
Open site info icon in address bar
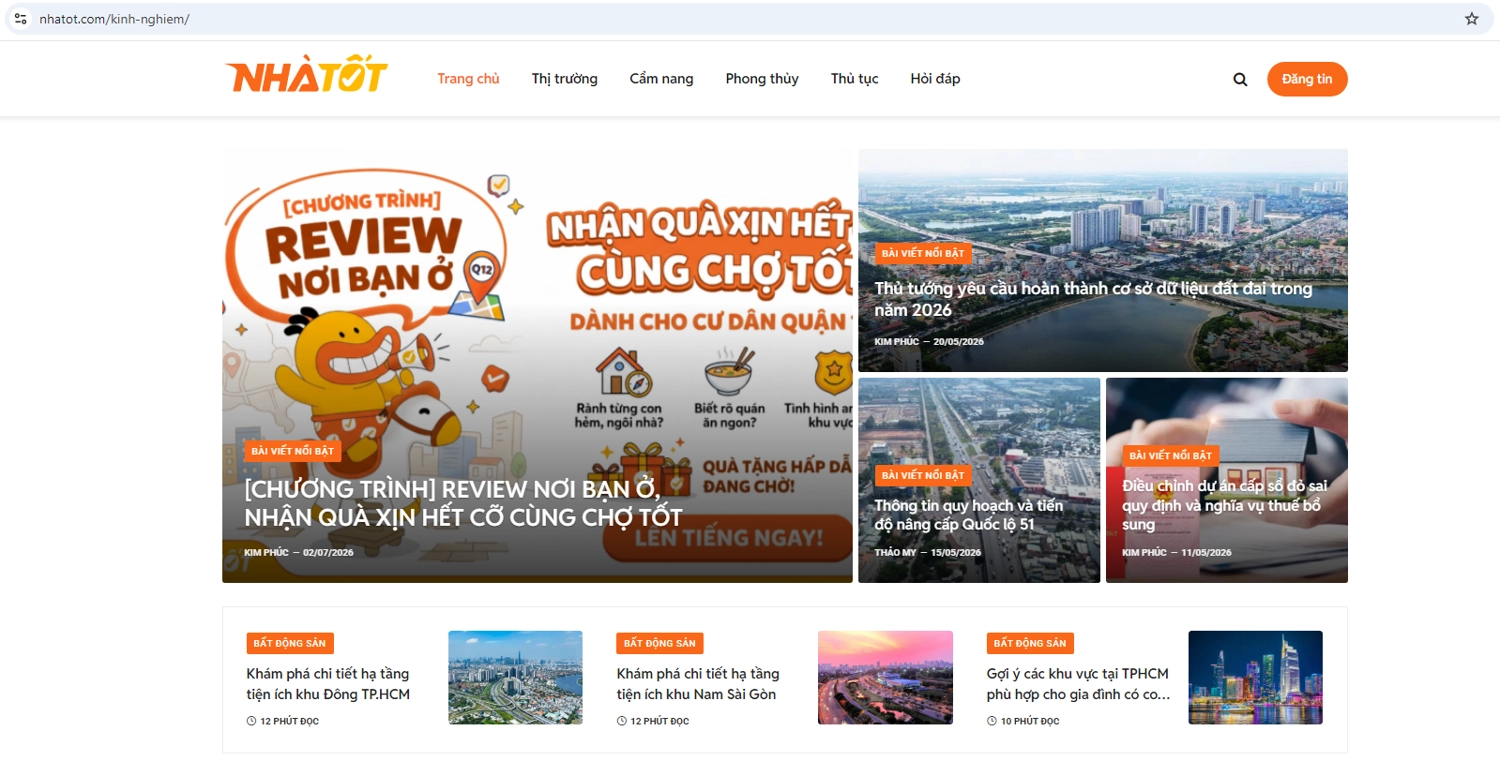(x=20, y=19)
